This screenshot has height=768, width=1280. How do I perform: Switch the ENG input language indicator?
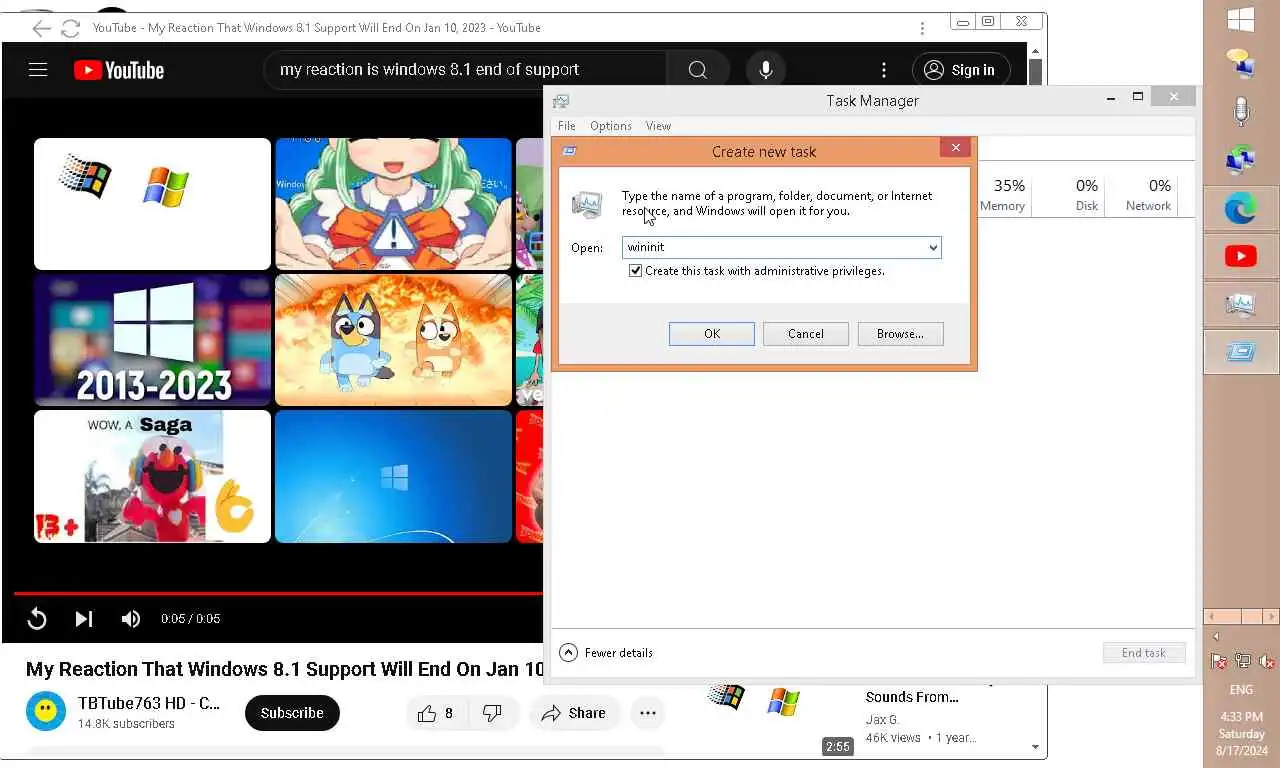click(1241, 690)
